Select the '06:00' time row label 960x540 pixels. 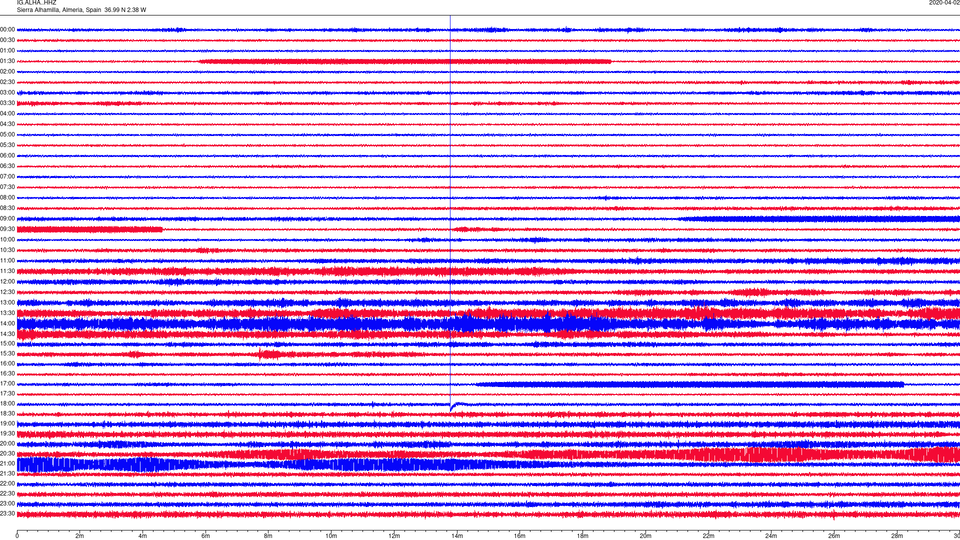[x=7, y=156]
